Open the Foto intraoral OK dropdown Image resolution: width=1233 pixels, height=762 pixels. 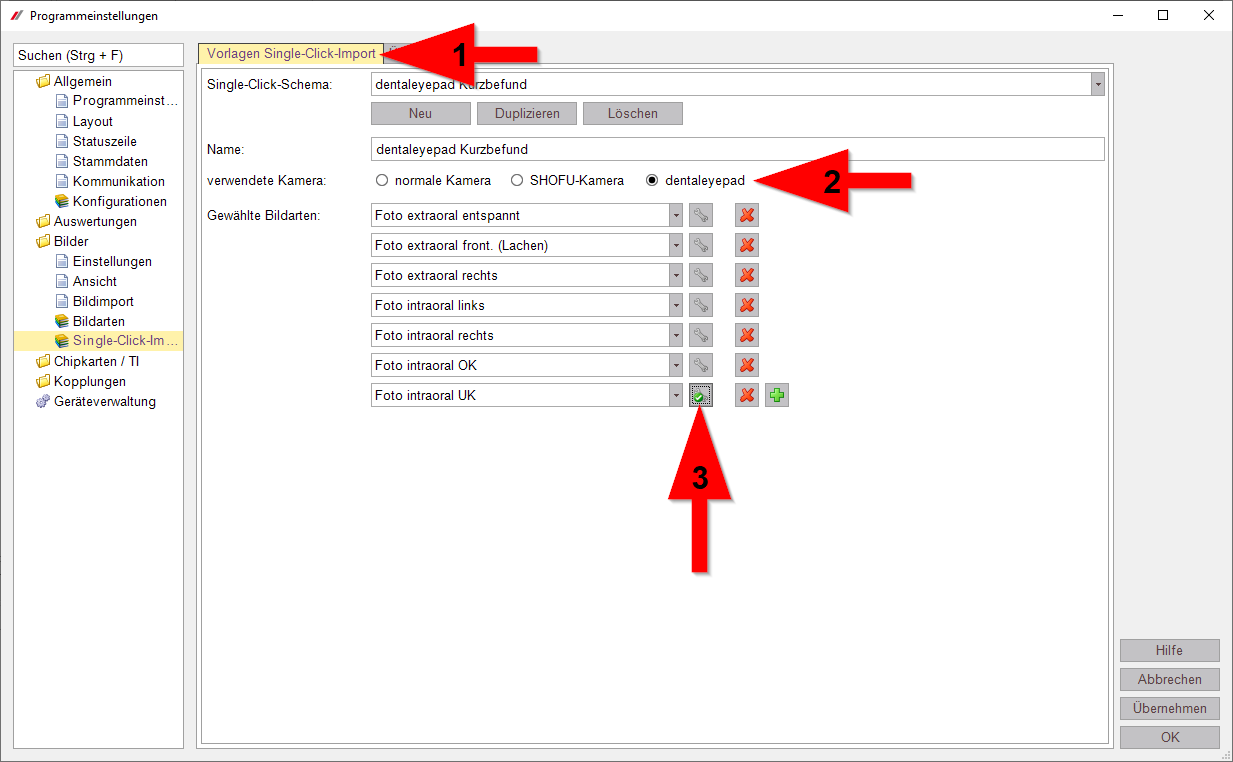pos(676,365)
